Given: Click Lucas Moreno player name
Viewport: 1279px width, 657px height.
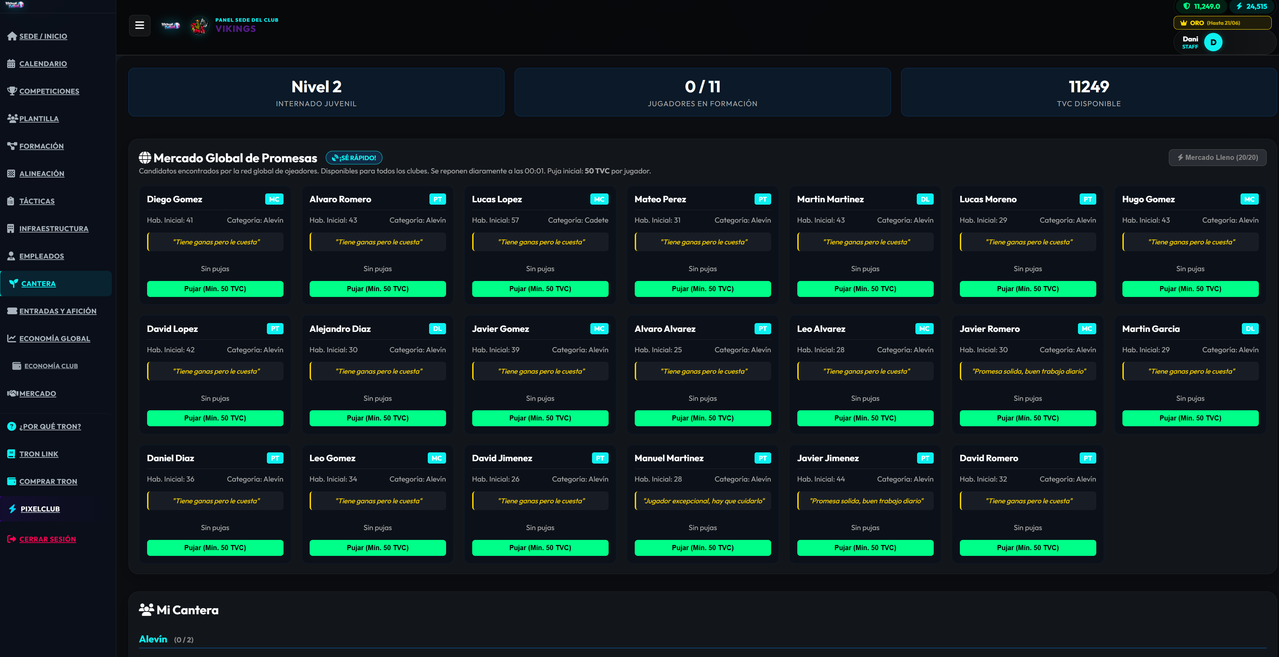Looking at the screenshot, I should (x=988, y=199).
